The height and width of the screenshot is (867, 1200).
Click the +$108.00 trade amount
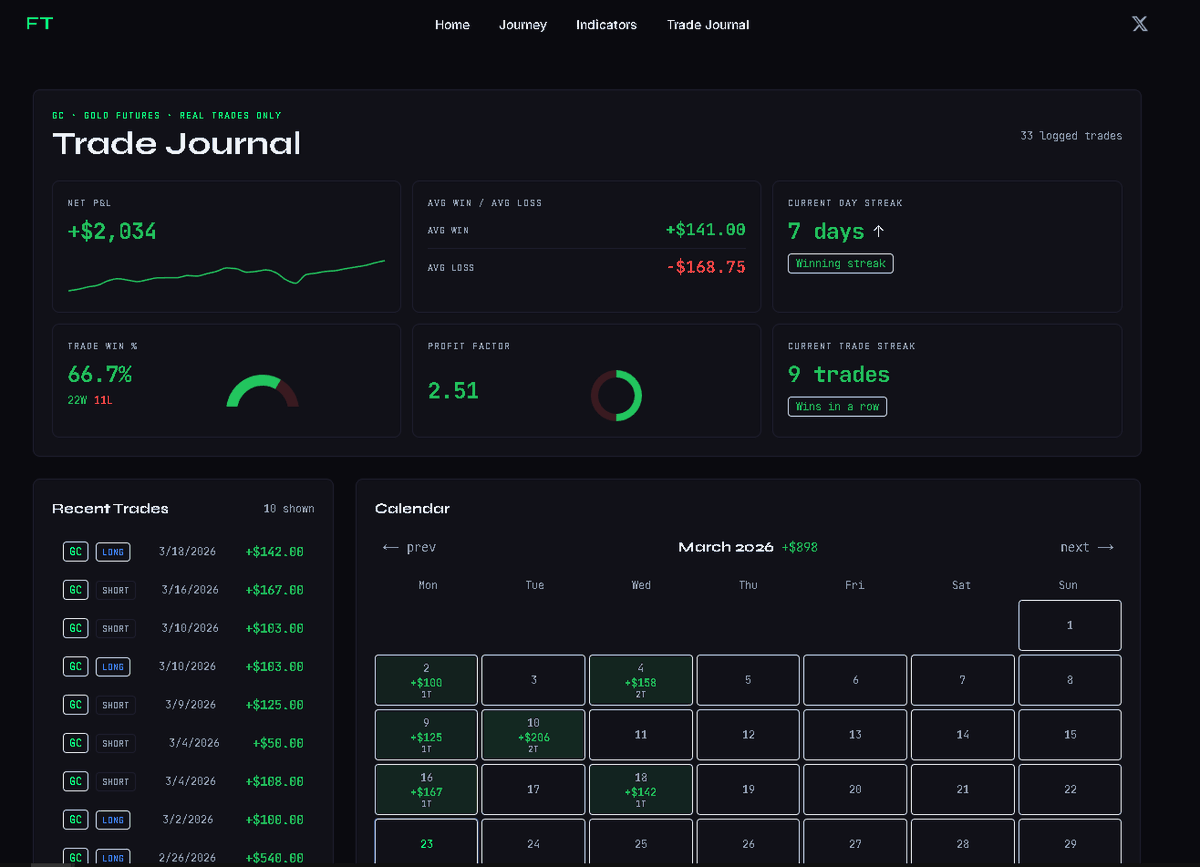click(274, 781)
